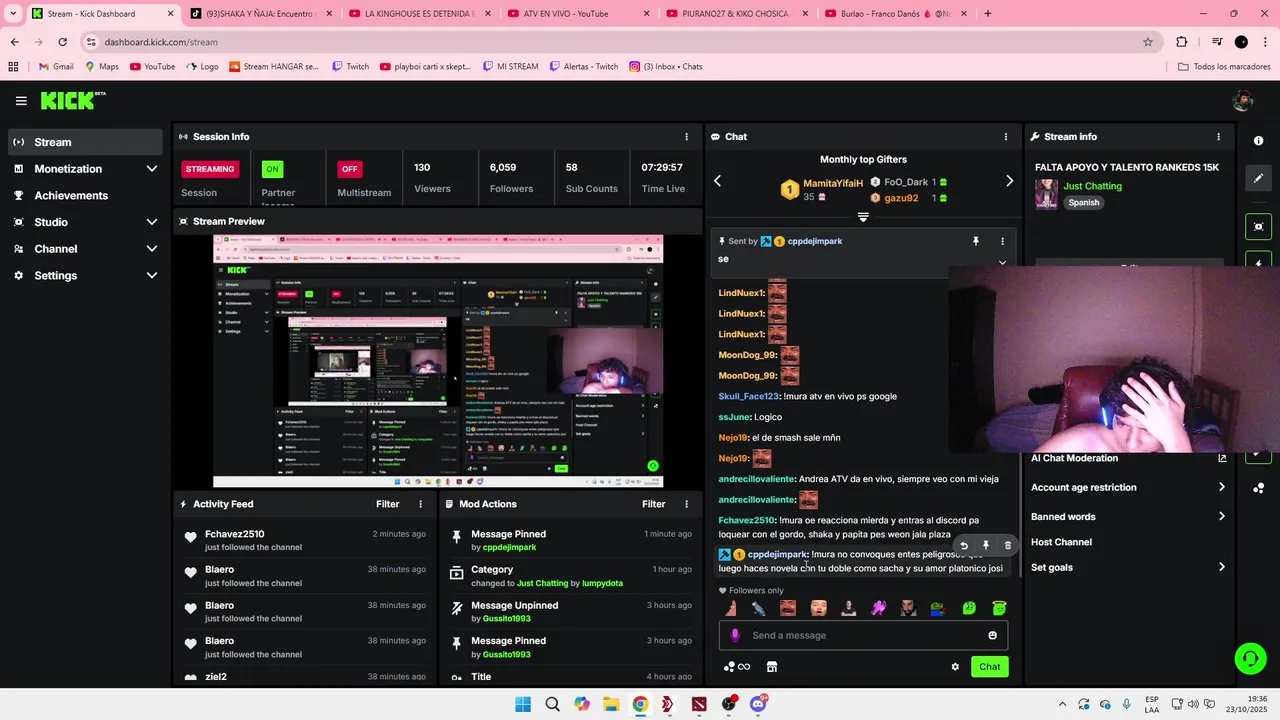
Task: Click the info icon on right rail
Action: point(1259,141)
